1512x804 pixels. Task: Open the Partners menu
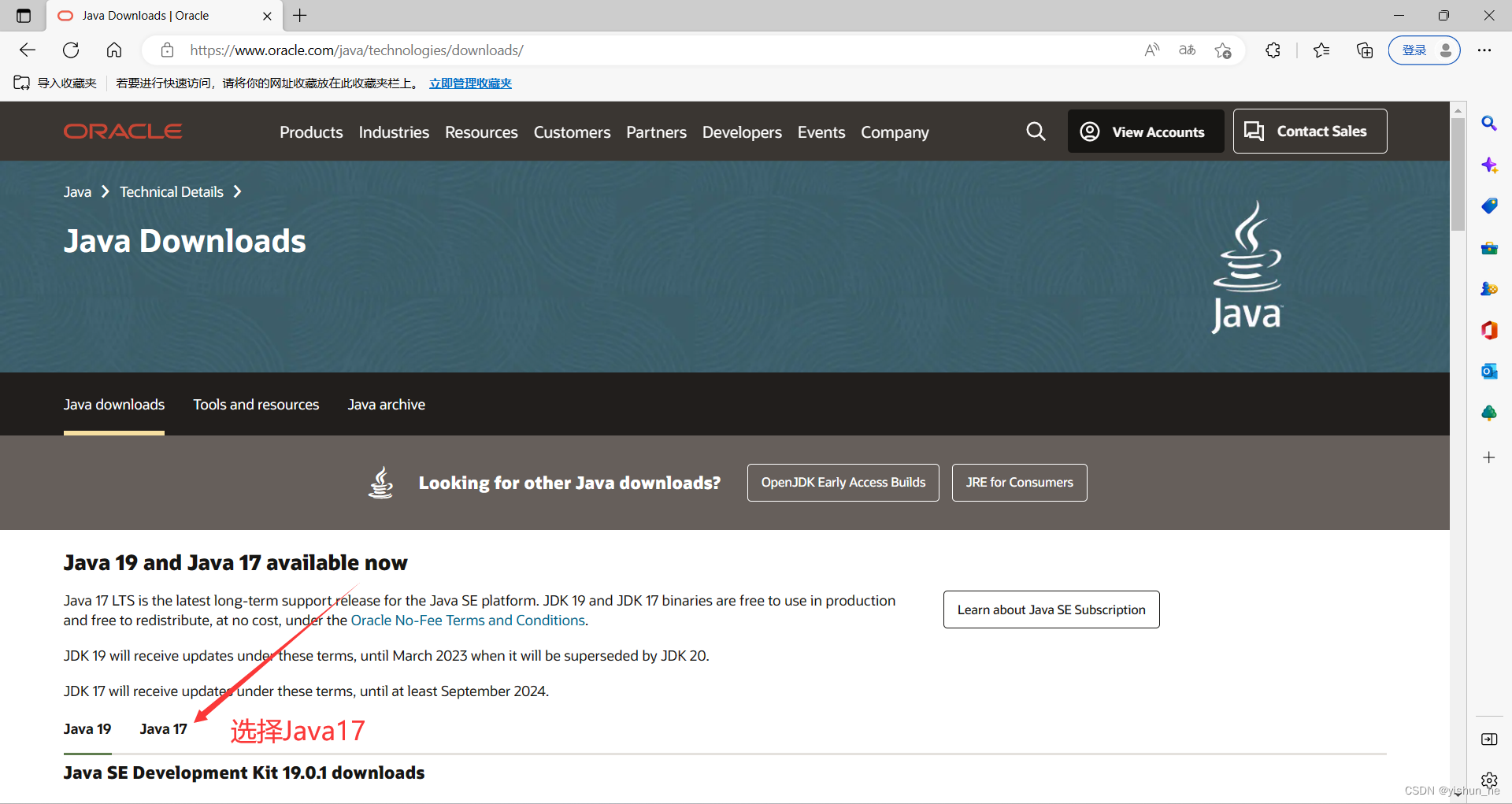click(656, 132)
